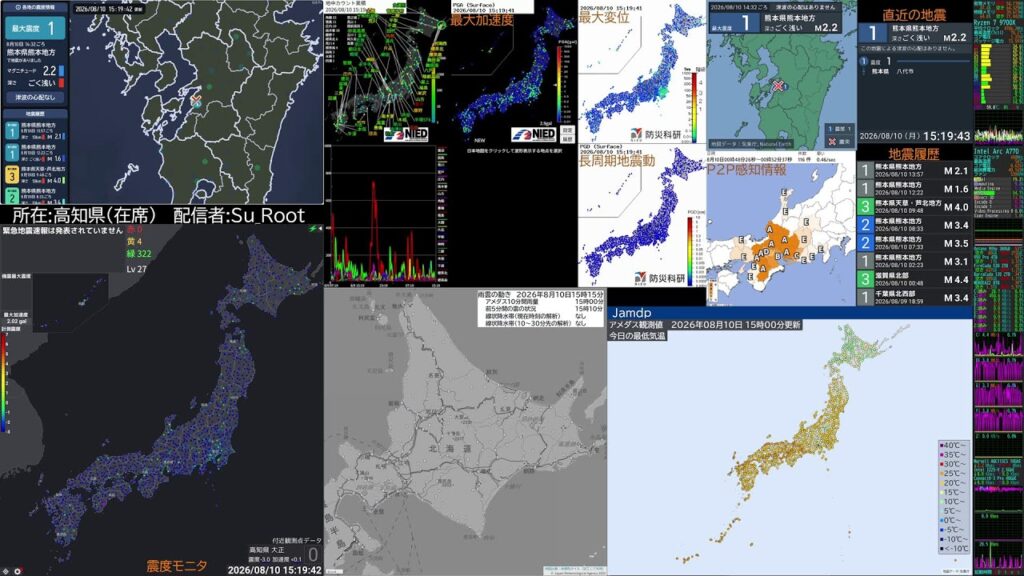Click the B marker on the P2P map
Viewport: 1024px width, 576px height.
[778, 256]
